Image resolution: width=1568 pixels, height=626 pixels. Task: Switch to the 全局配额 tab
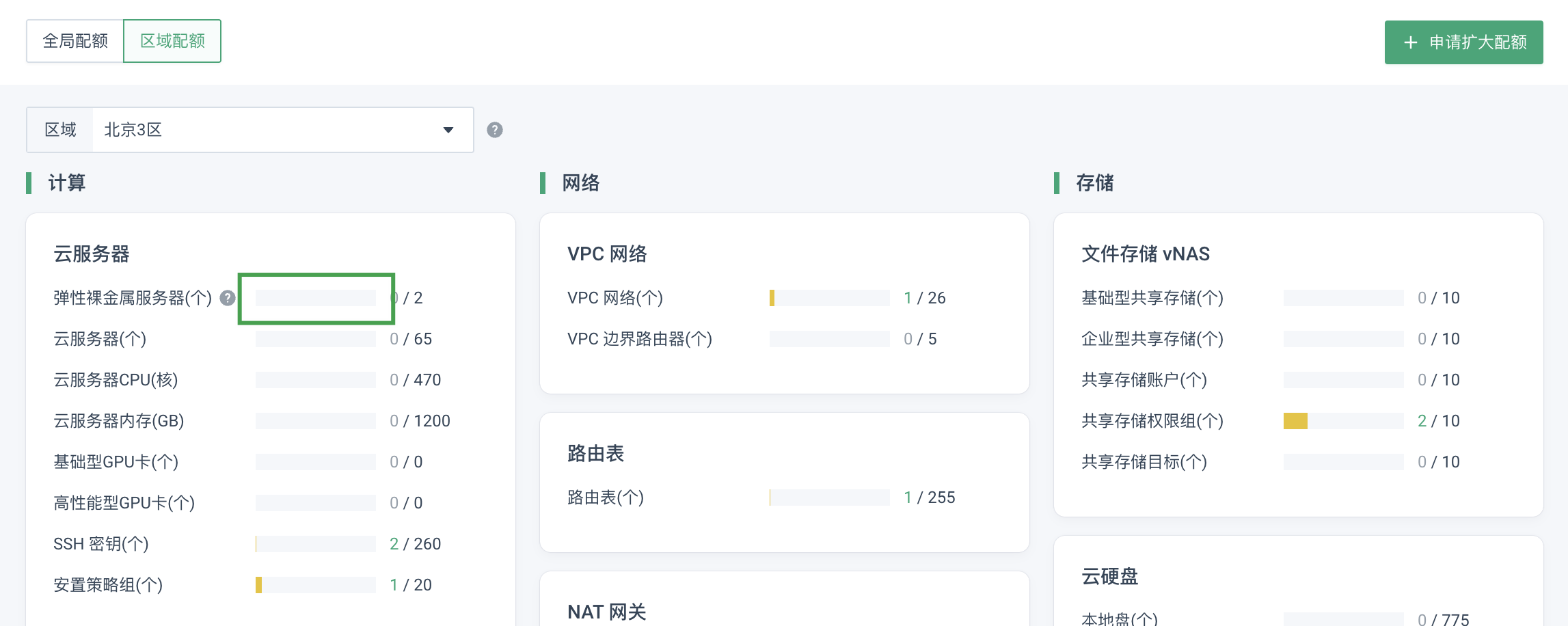pyautogui.click(x=75, y=41)
